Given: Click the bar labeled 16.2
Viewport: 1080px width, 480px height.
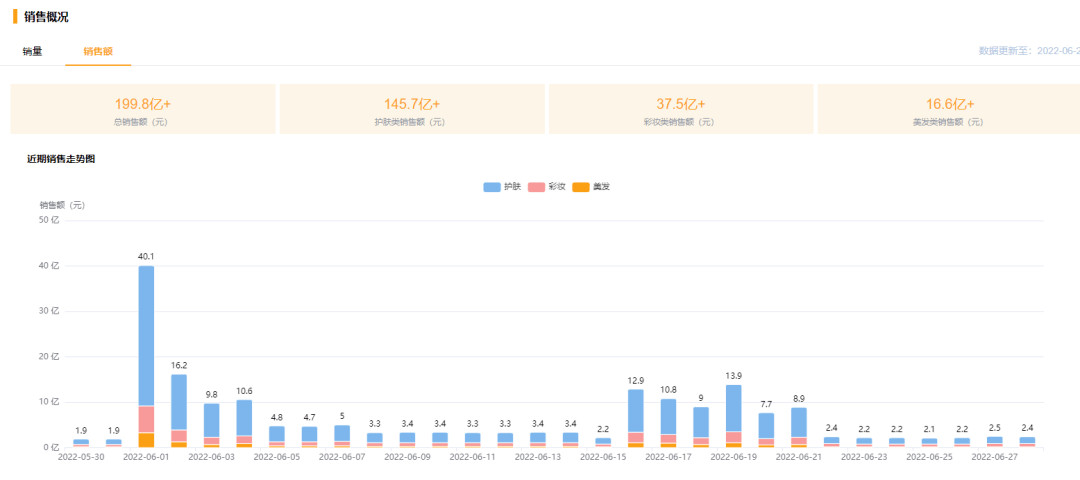Looking at the screenshot, I should (x=179, y=411).
